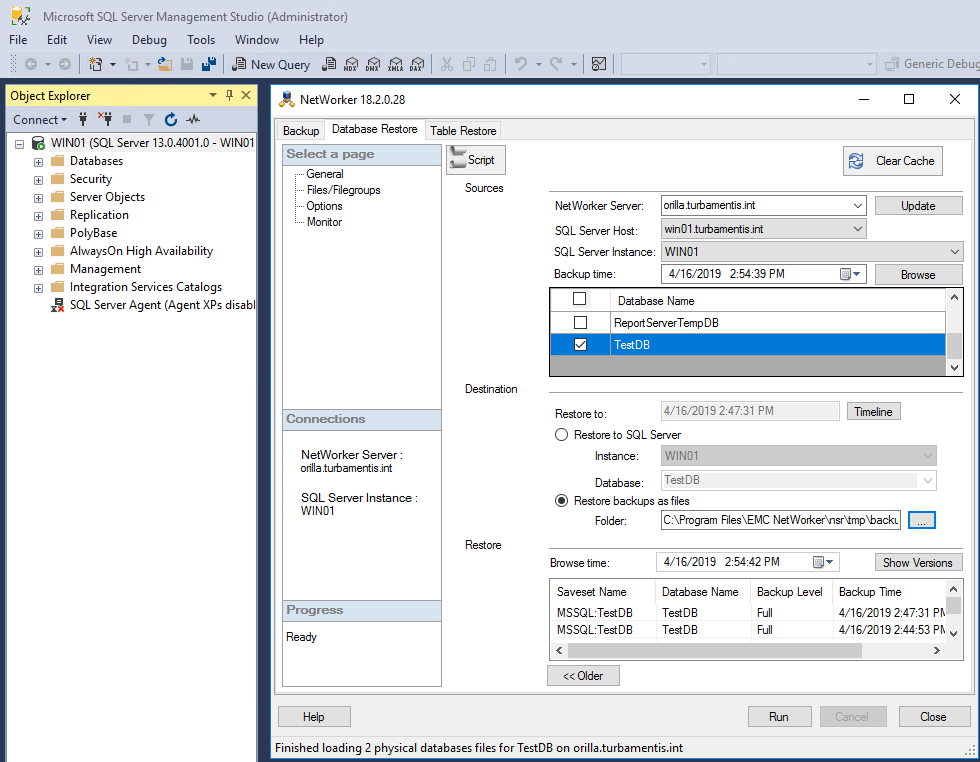Click the Cut toolbar icon
Viewport: 980px width, 762px height.
pyautogui.click(x=446, y=64)
